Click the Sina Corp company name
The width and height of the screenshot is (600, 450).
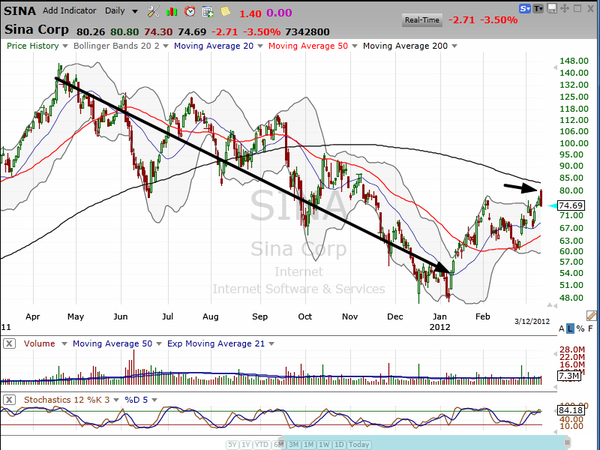pyautogui.click(x=37, y=30)
